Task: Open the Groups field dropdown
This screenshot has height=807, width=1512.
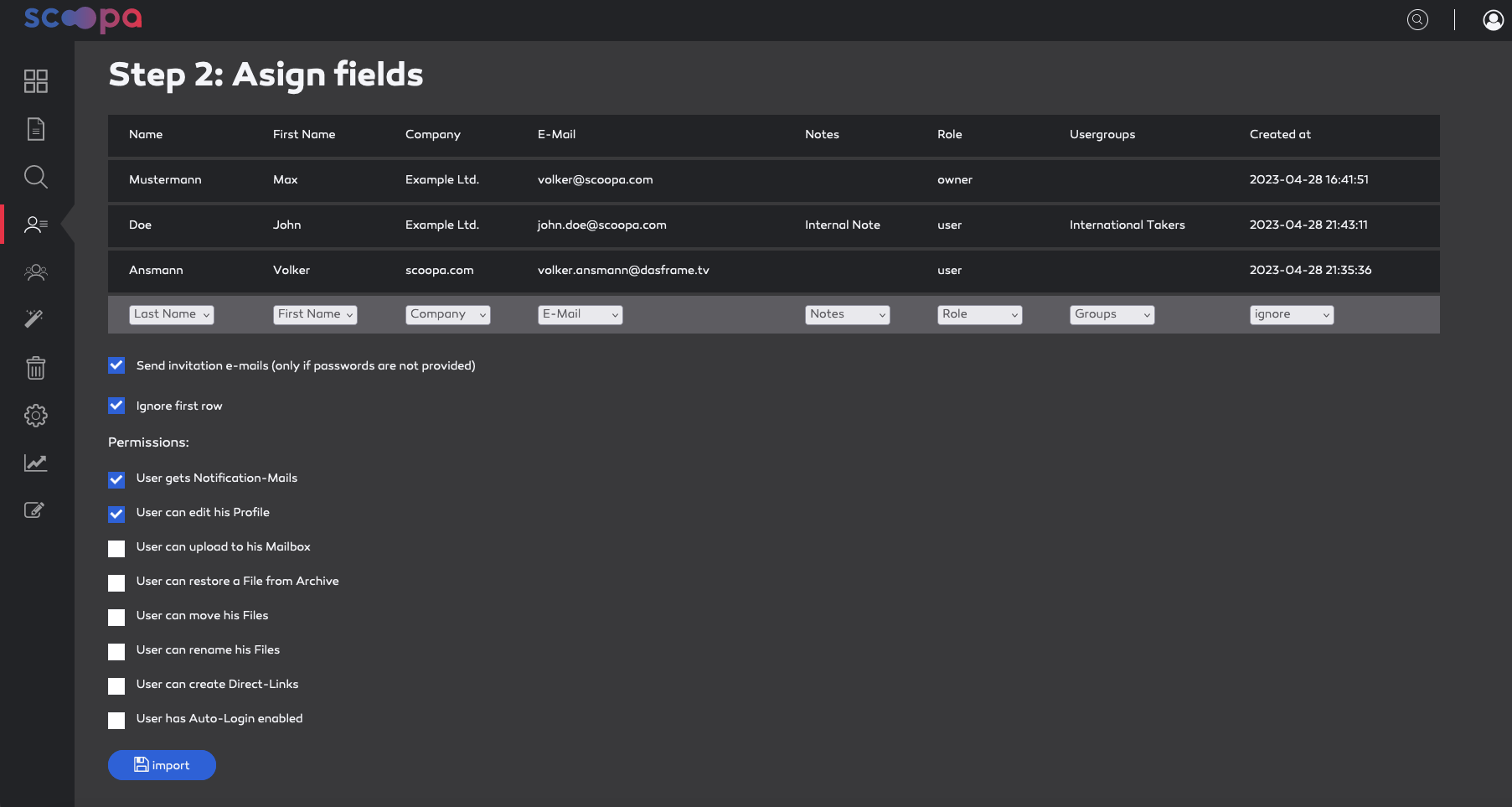Action: [1112, 314]
